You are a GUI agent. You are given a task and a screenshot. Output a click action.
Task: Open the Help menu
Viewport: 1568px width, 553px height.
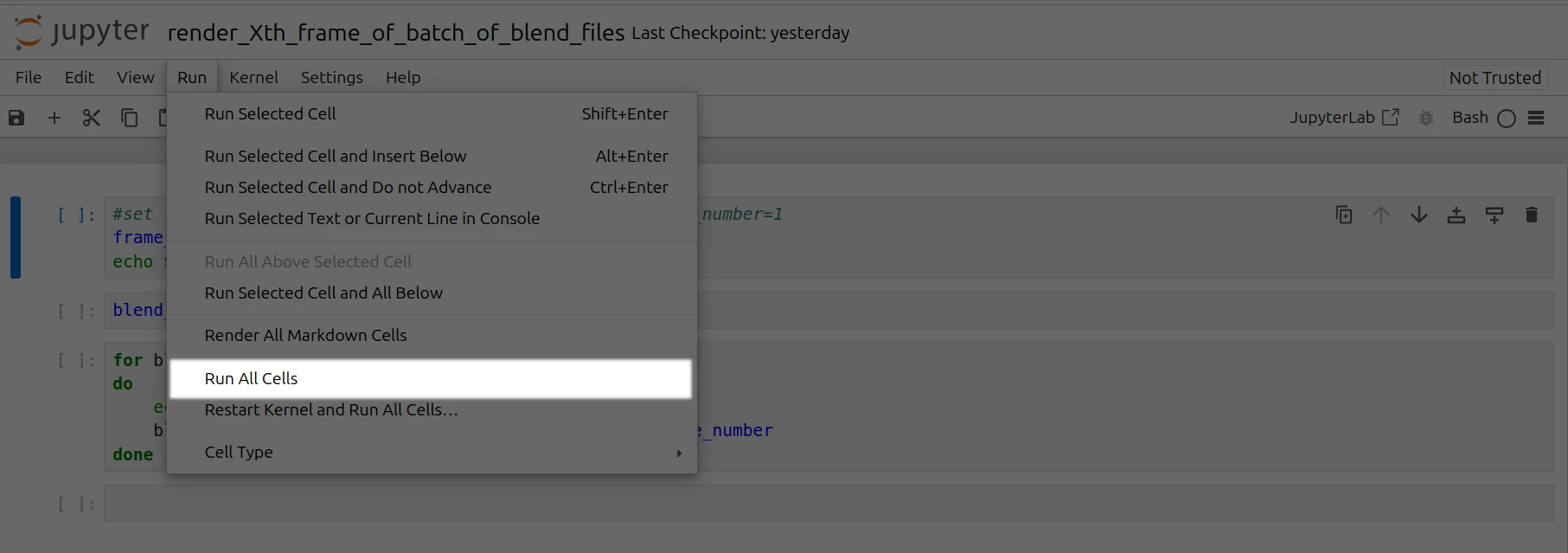(x=403, y=78)
